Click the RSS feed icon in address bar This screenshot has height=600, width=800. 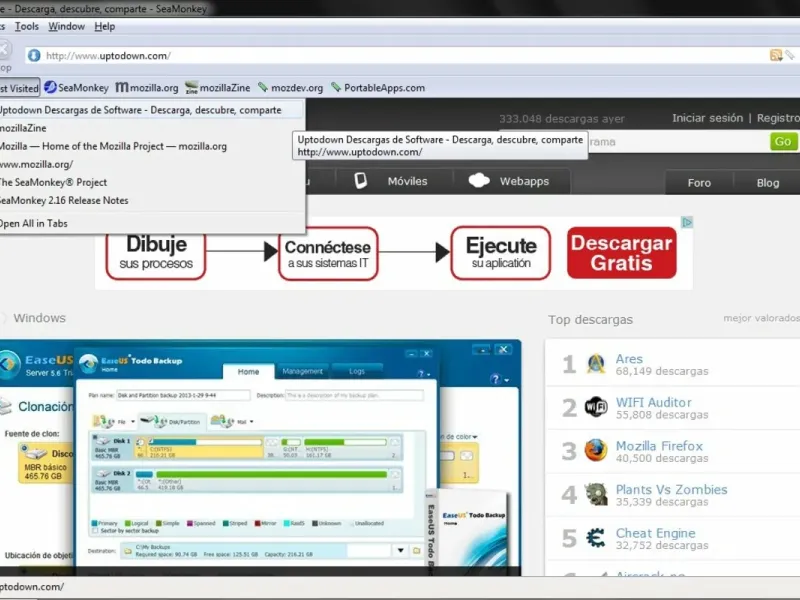coord(776,55)
